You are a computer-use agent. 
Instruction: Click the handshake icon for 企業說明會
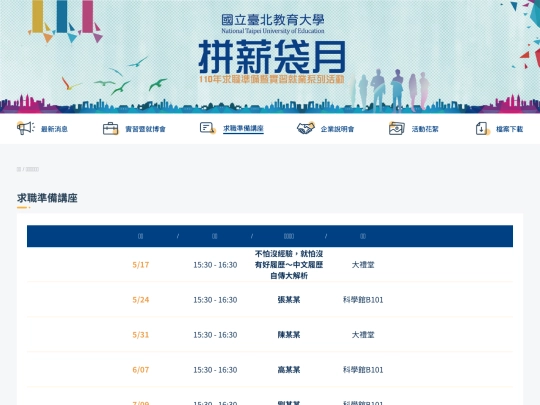click(x=306, y=128)
